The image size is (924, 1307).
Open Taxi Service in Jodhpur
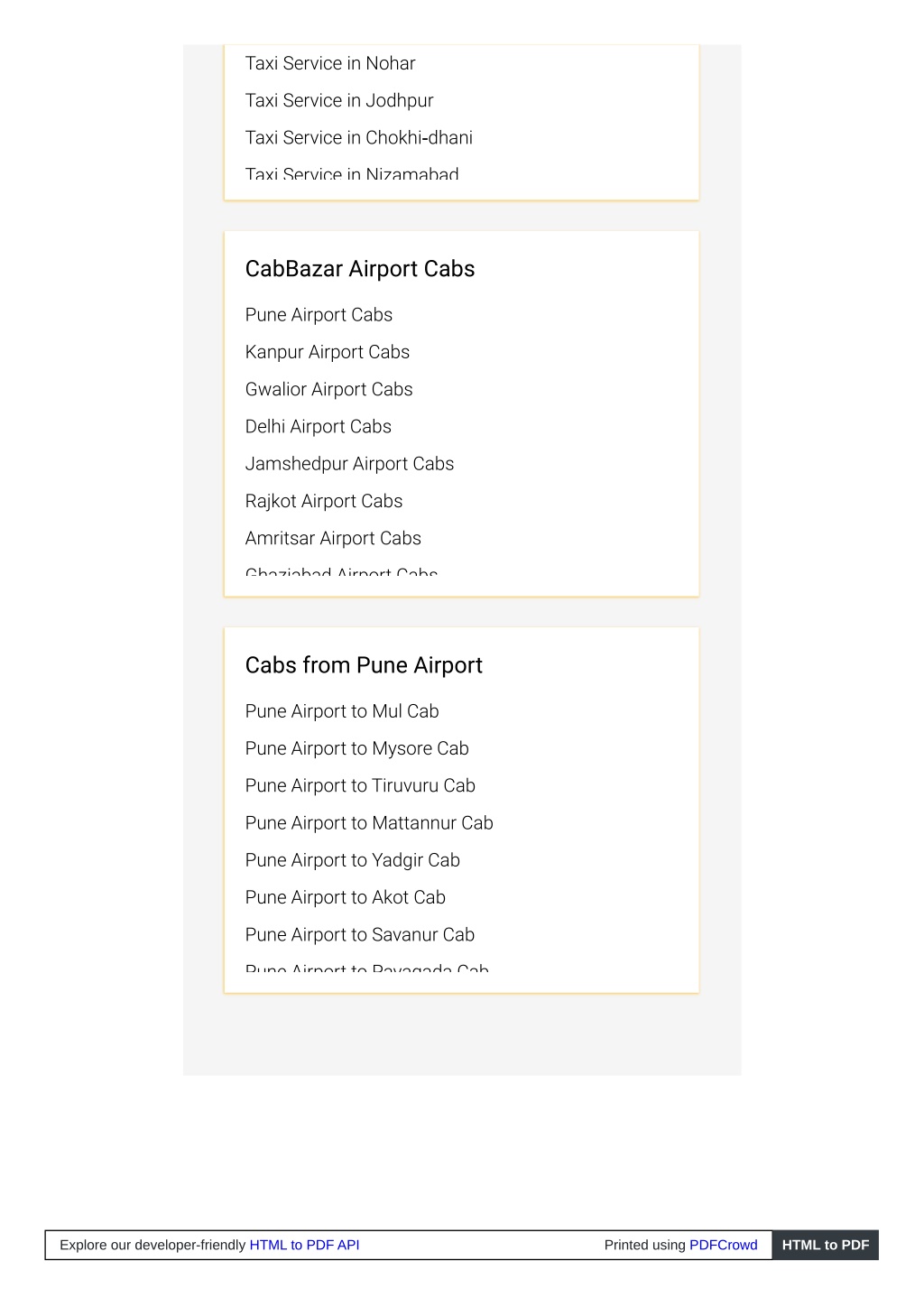(339, 100)
